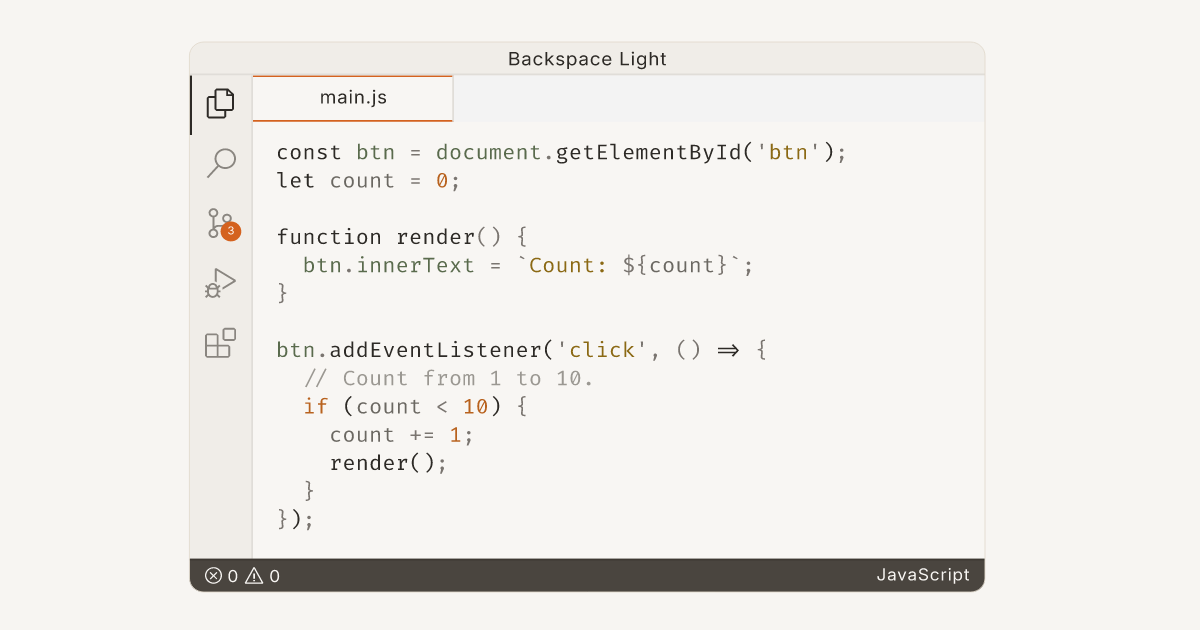Click the 'let count = 0;' line
1200x630 pixels.
point(368,181)
